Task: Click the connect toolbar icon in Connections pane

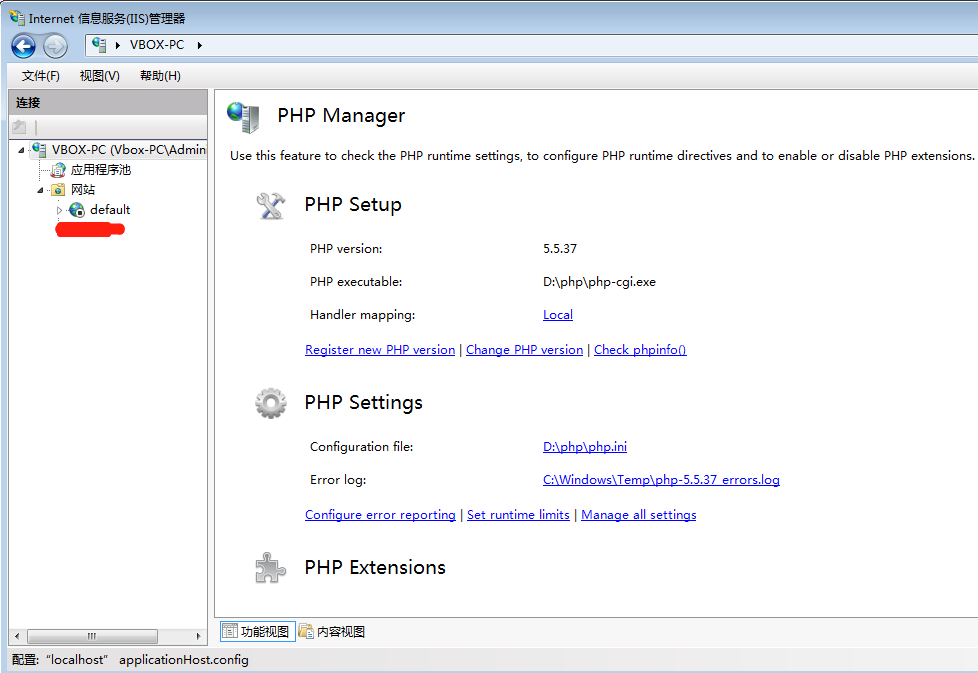Action: (20, 127)
